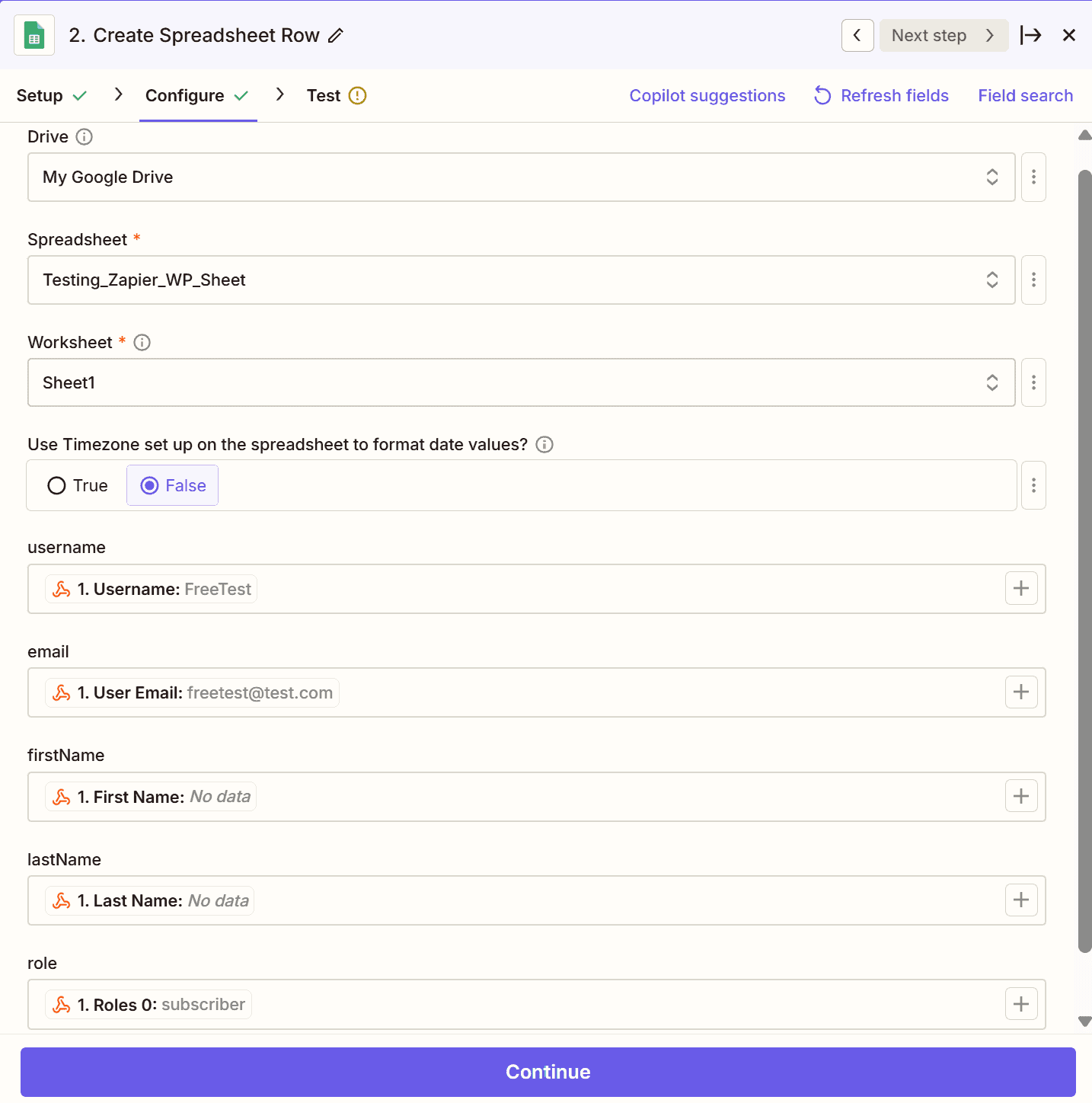The height and width of the screenshot is (1103, 1092).
Task: Click the Last Name: No data pill
Action: (x=150, y=900)
